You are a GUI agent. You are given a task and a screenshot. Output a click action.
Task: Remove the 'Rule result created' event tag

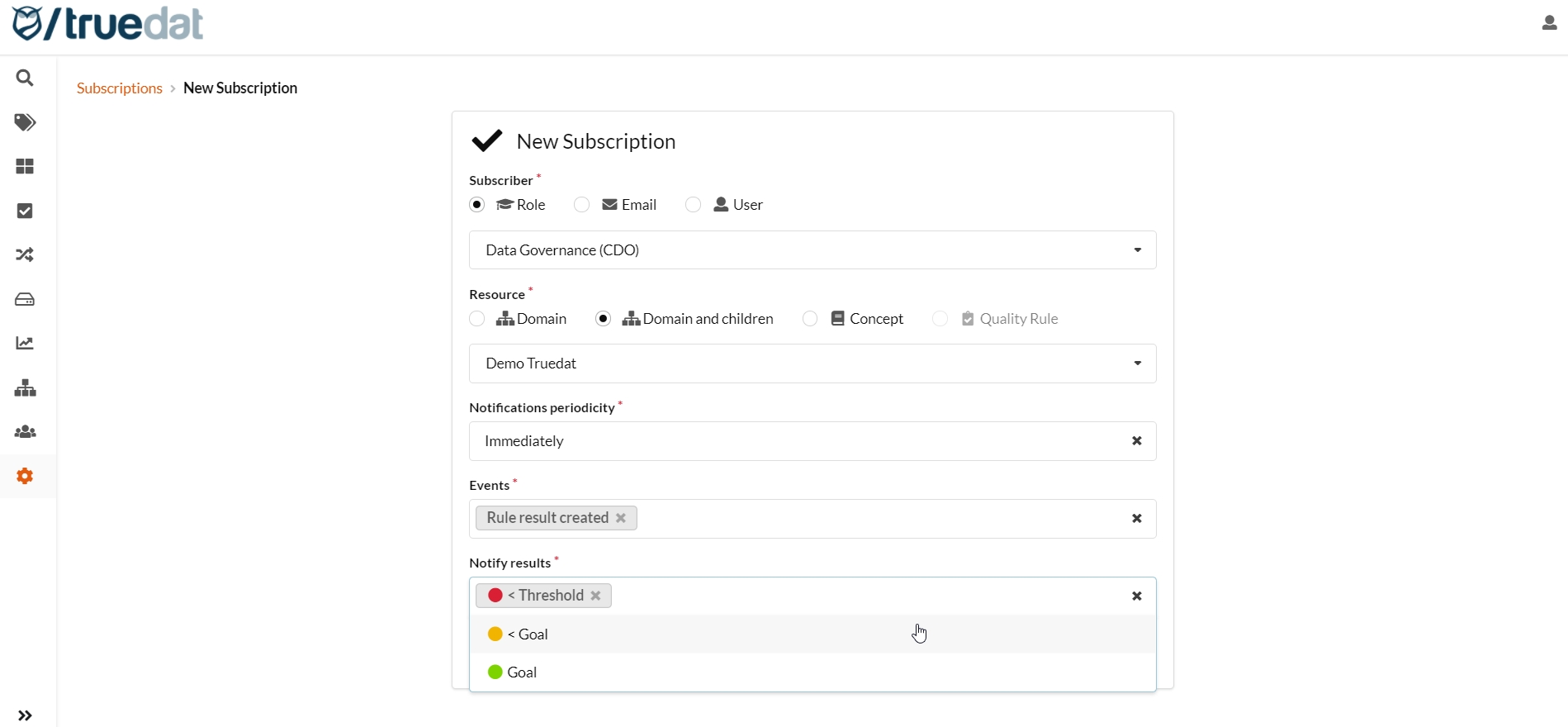pos(622,518)
